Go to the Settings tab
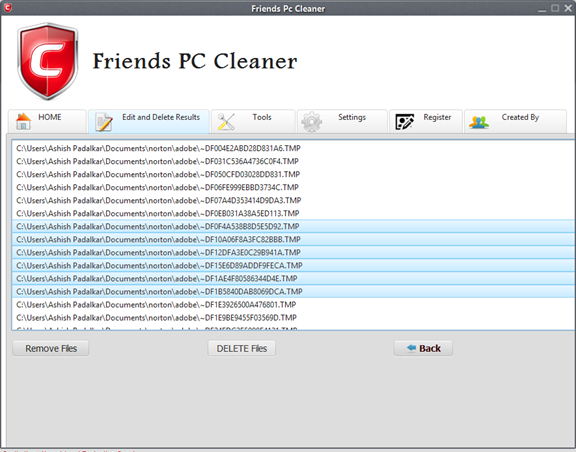Image resolution: width=576 pixels, height=452 pixels. (342, 121)
